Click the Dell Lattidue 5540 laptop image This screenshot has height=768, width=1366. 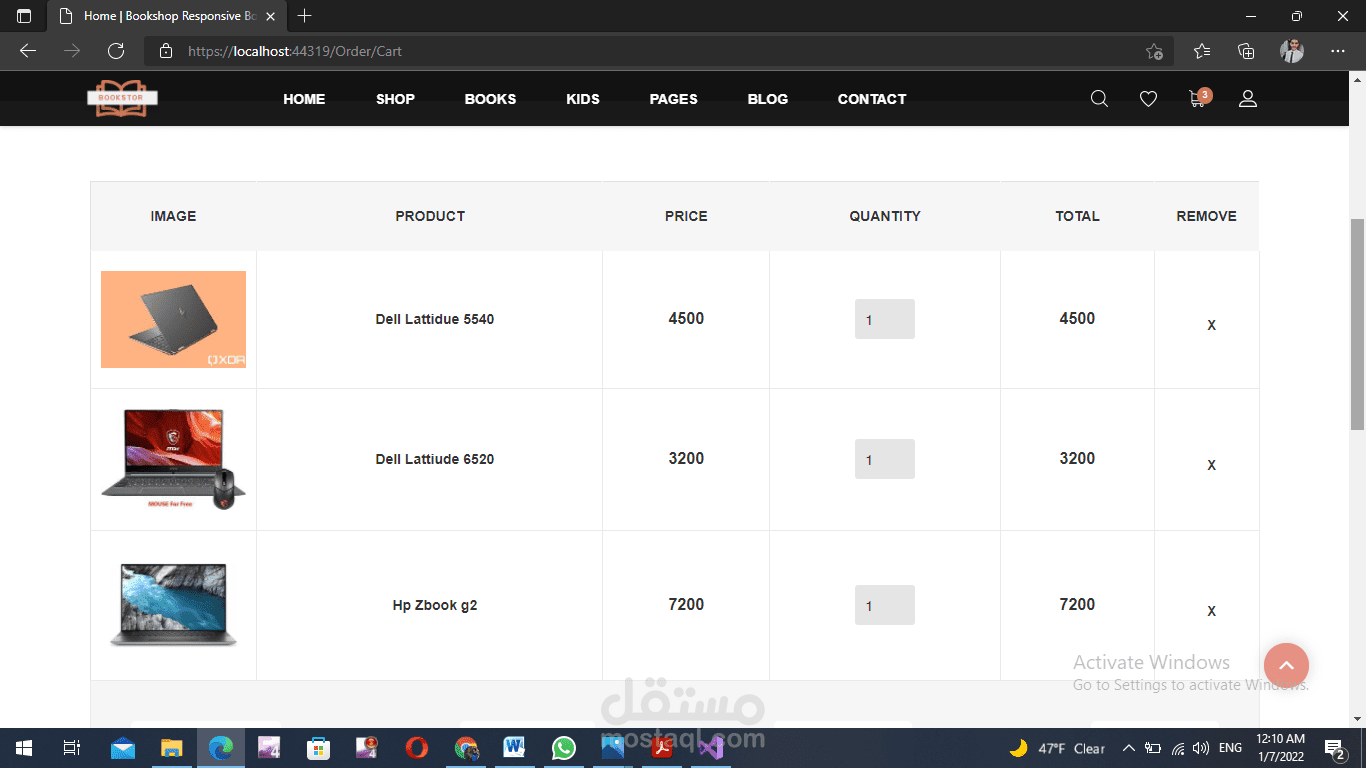[x=173, y=319]
